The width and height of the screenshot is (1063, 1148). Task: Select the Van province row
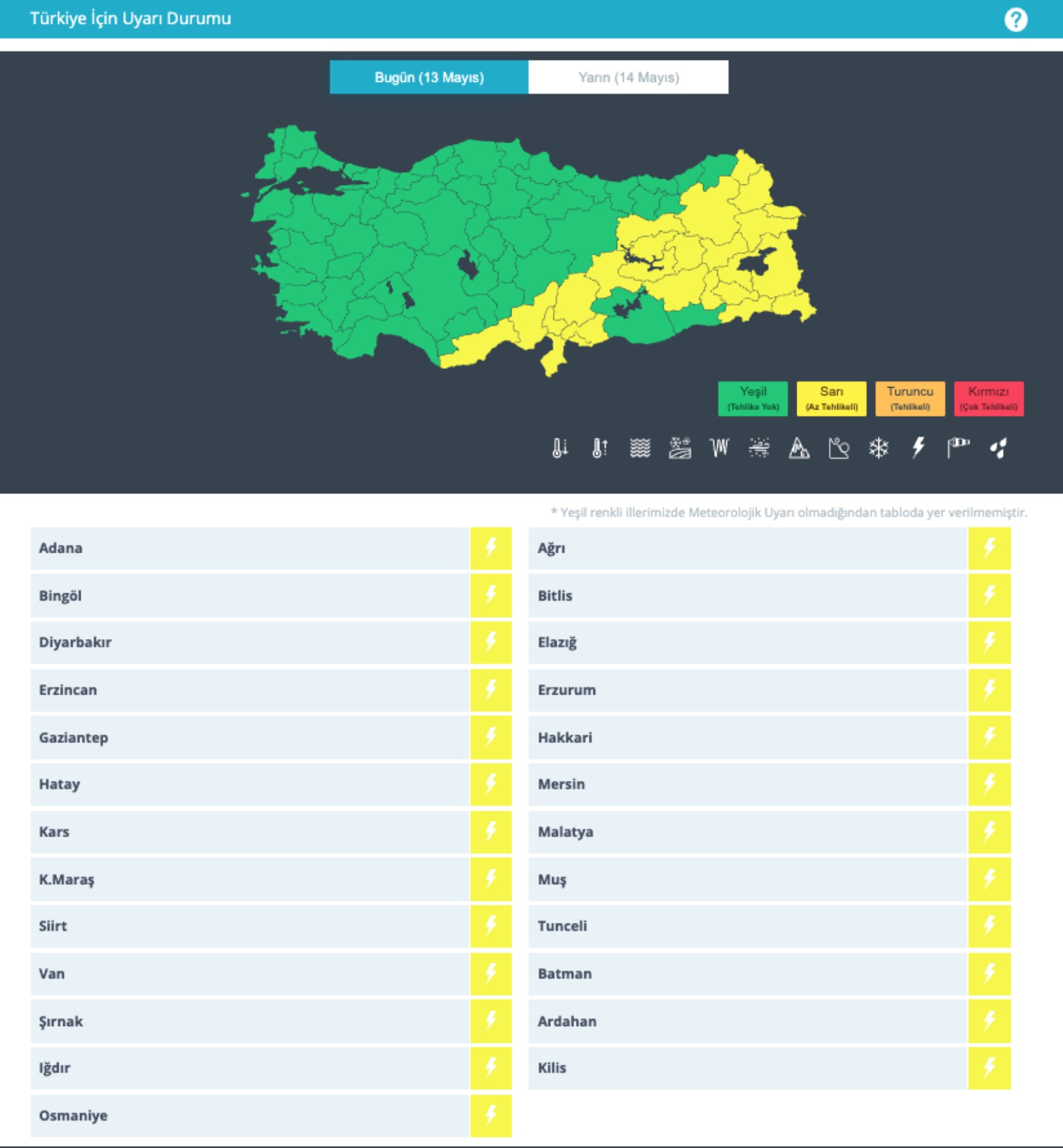271,974
